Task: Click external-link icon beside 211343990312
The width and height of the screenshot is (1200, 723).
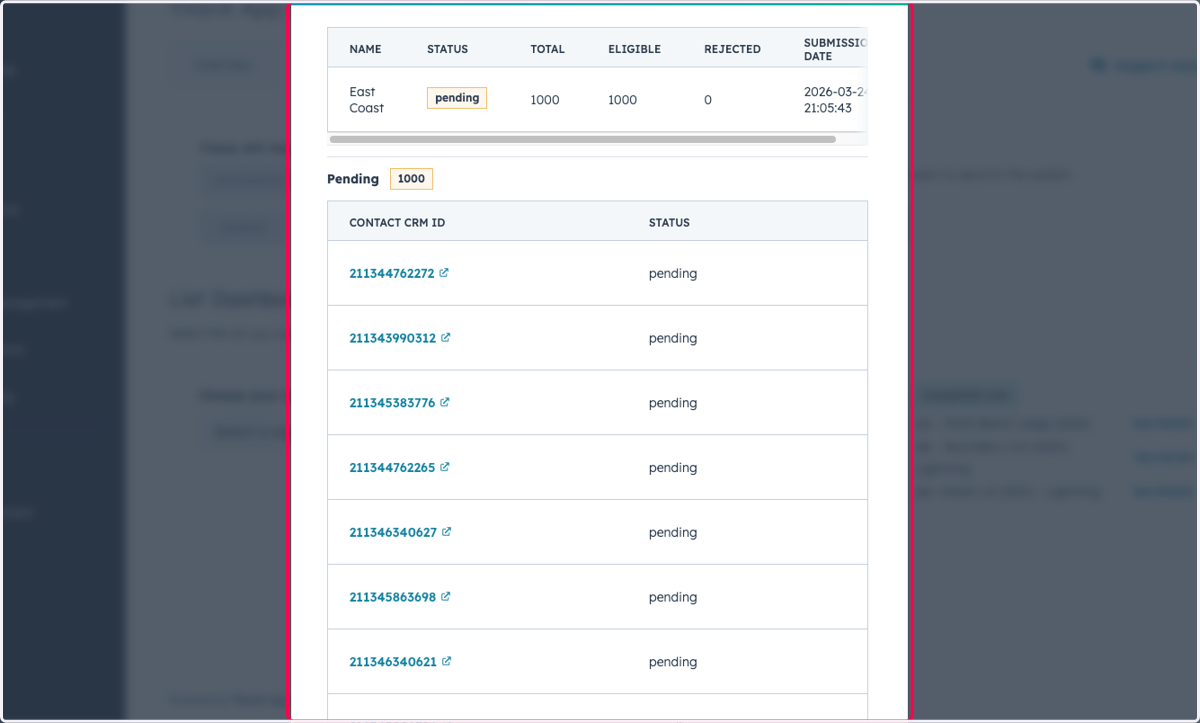Action: 446,337
